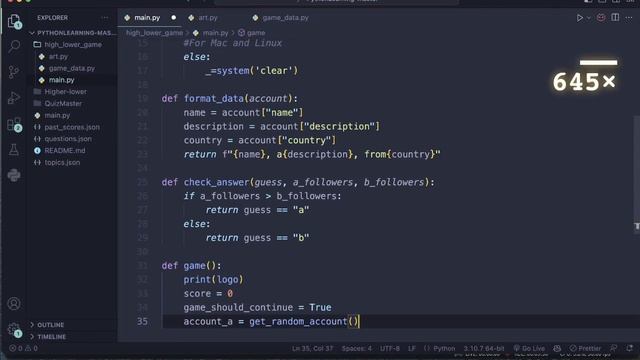The width and height of the screenshot is (640, 360).
Task: Click the def format_data(account): line
Action: coord(229,98)
